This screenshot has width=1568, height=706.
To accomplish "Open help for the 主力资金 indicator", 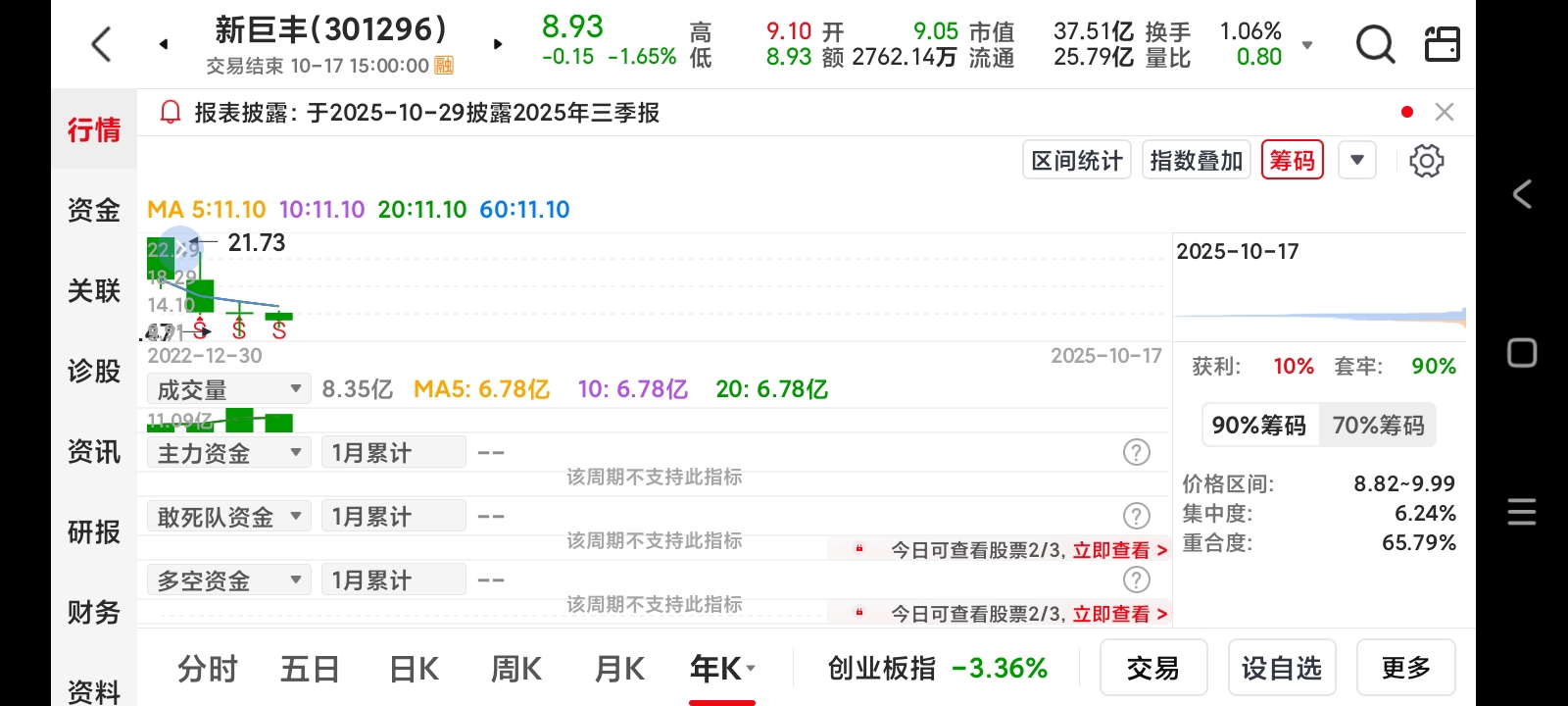I will click(1136, 452).
